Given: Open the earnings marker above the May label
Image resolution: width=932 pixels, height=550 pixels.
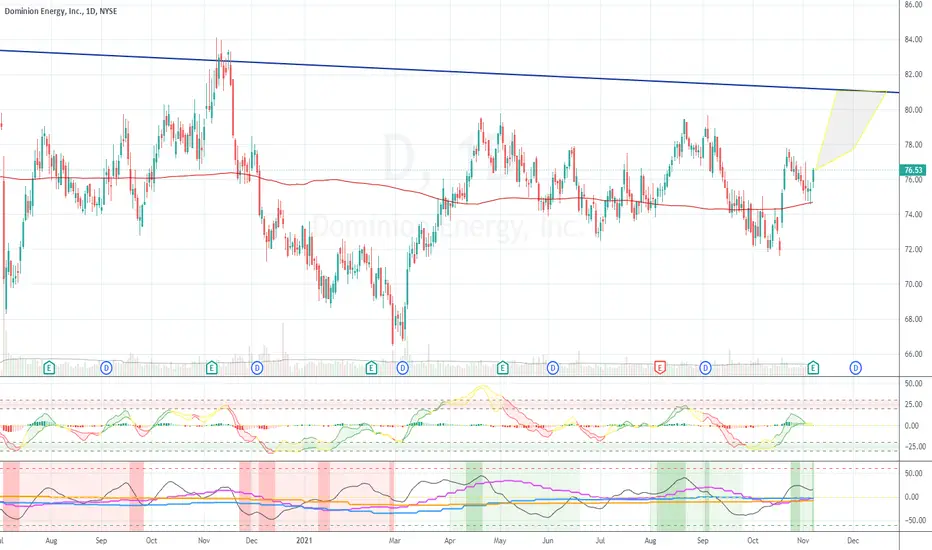Looking at the screenshot, I should click(502, 368).
